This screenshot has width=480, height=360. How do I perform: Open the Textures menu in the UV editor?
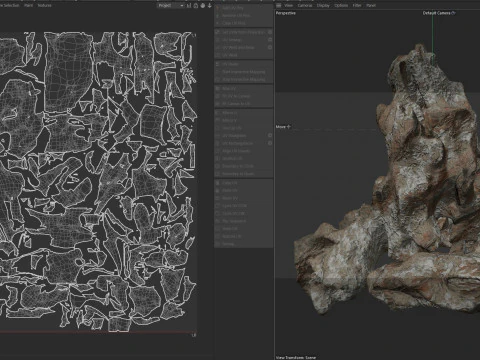44,5
